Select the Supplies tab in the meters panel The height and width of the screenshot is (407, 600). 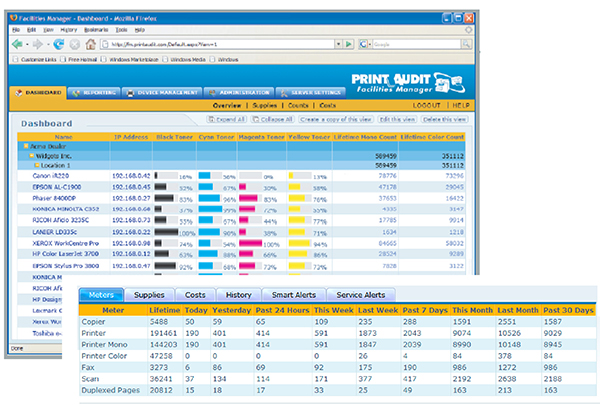(149, 295)
